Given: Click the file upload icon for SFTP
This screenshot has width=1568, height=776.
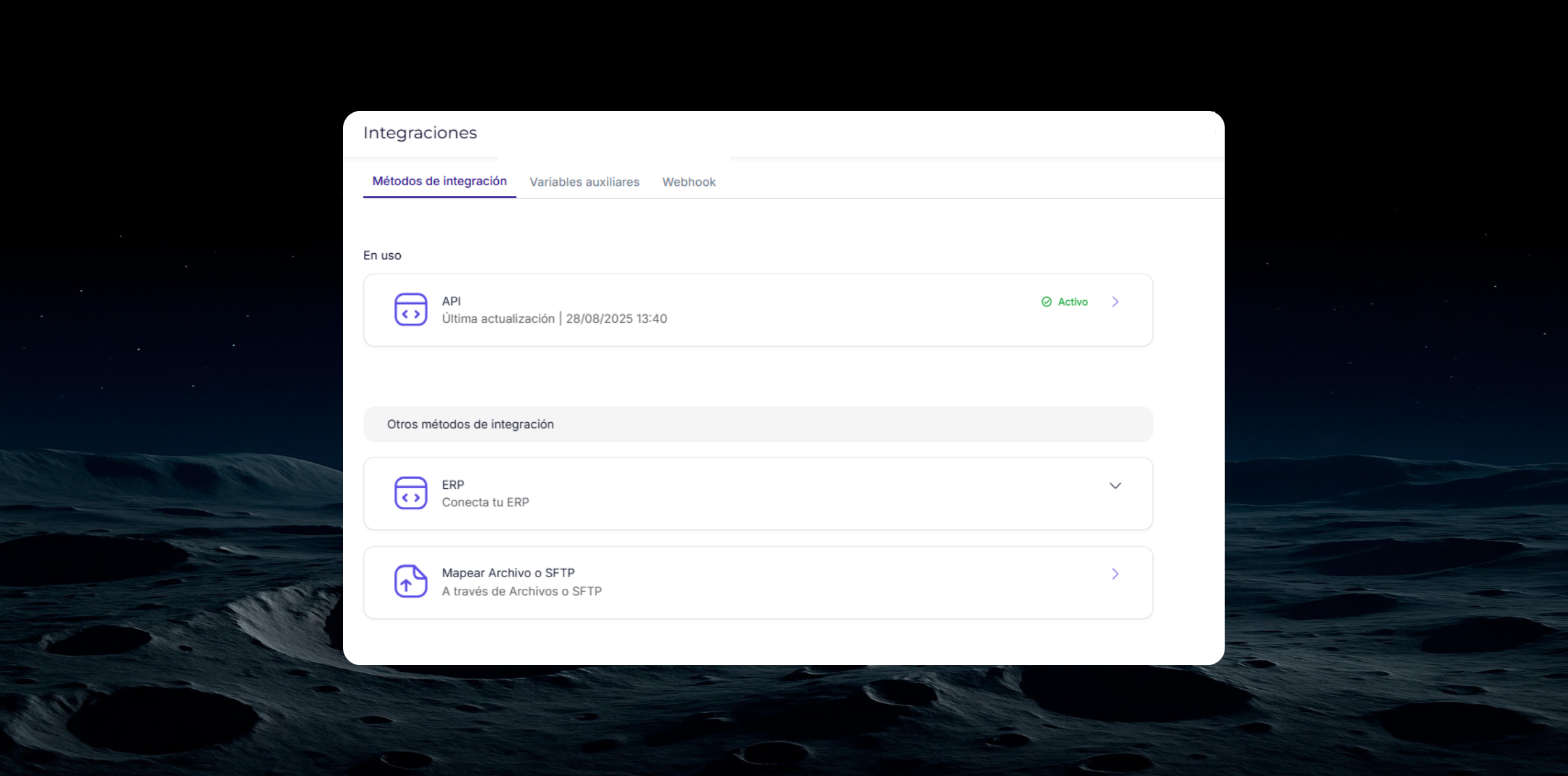Looking at the screenshot, I should 410,582.
